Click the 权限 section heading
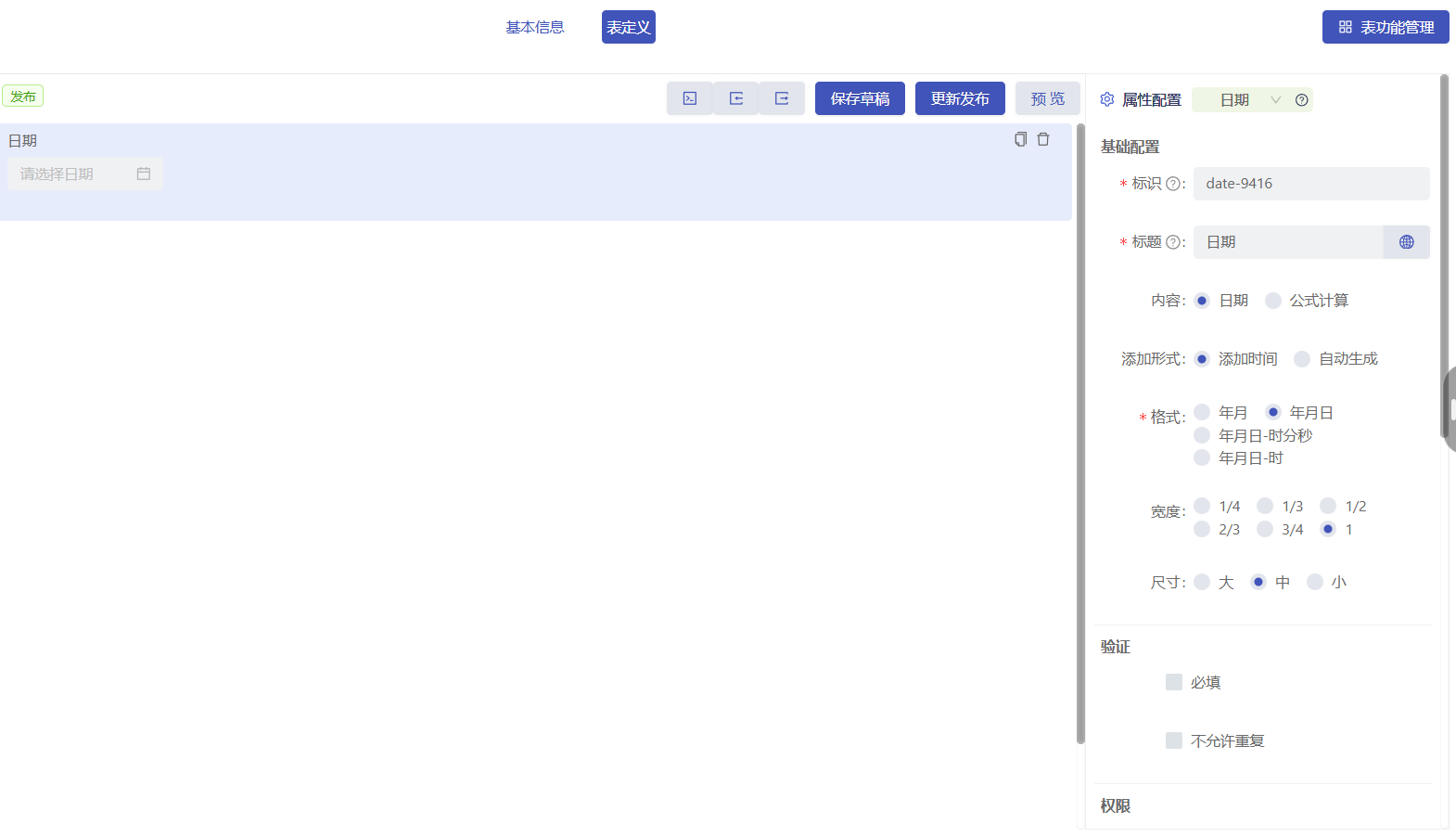This screenshot has width=1456, height=837. click(1115, 805)
